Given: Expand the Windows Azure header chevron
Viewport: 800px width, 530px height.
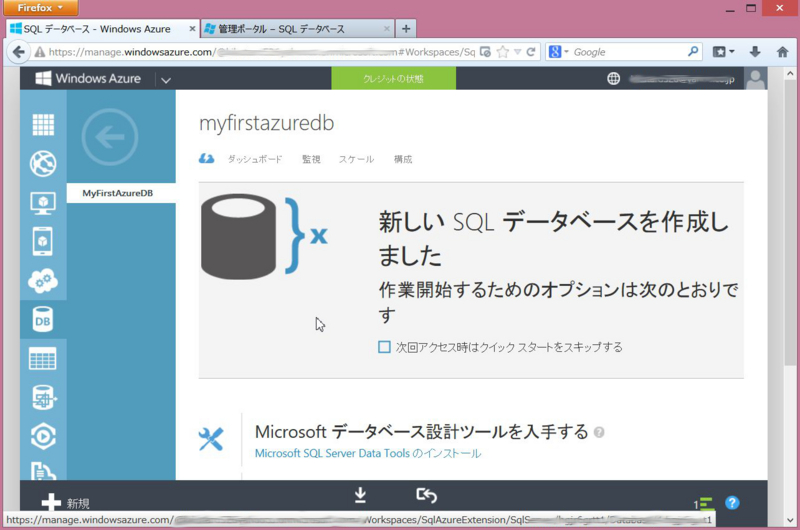Looking at the screenshot, I should click(x=166, y=80).
